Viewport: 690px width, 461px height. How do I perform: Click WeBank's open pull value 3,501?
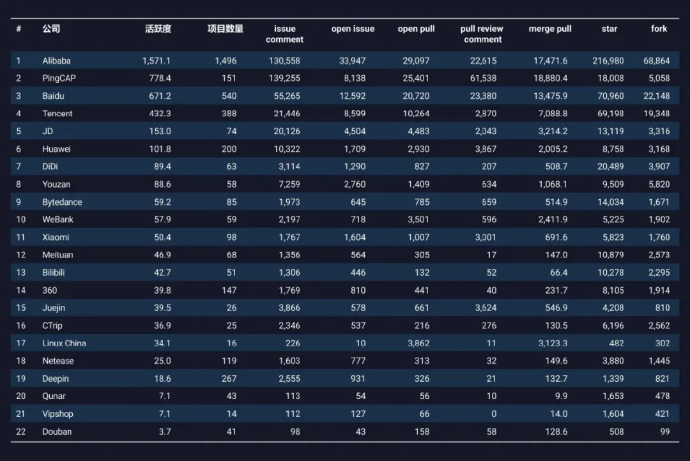click(x=418, y=220)
